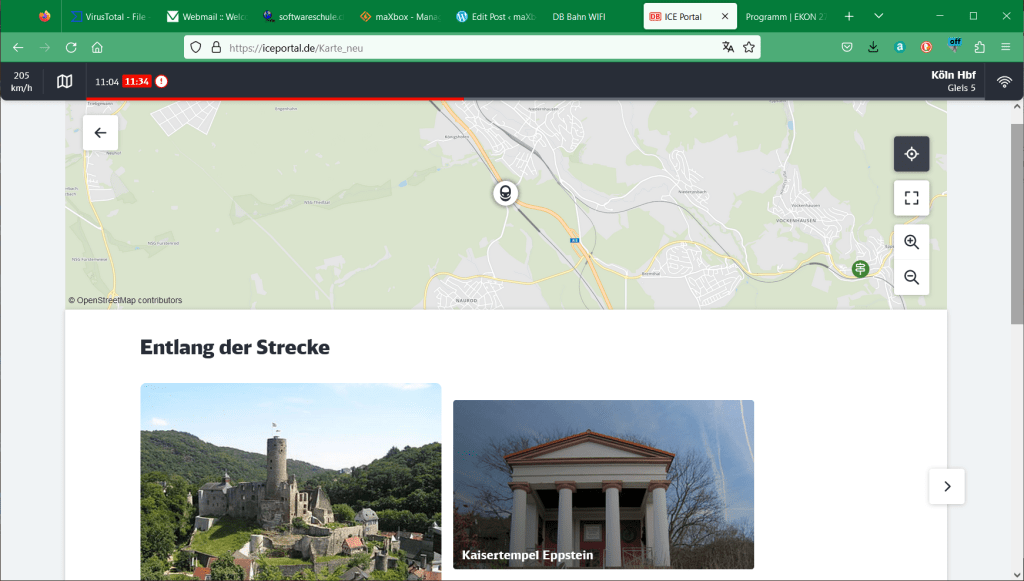Viewport: 1024px width, 581px height.
Task: Click the page's vertical scrollbar thumb
Action: (1017, 223)
